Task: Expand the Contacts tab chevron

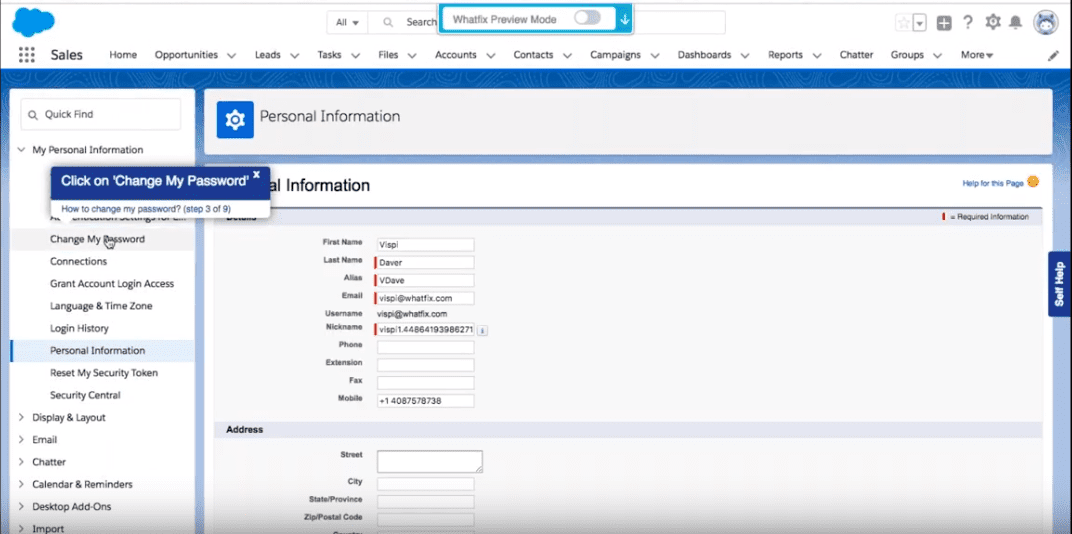Action: click(567, 55)
